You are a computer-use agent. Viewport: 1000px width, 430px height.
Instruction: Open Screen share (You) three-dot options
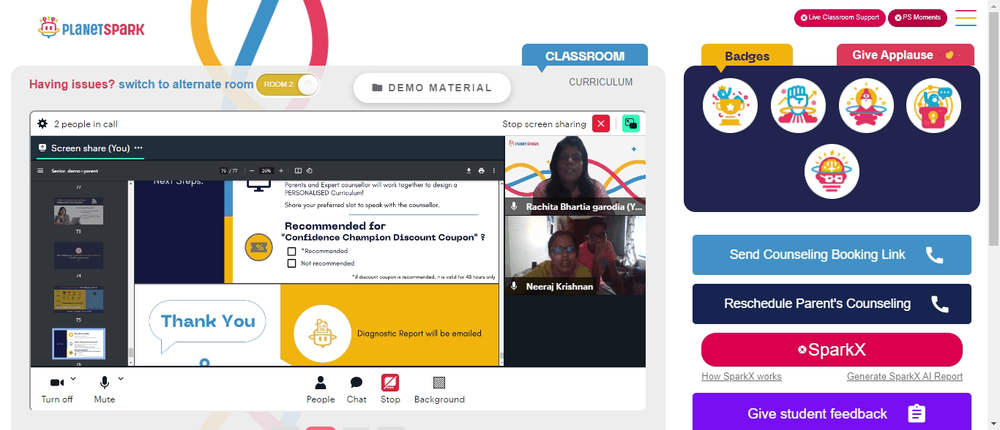pos(138,148)
